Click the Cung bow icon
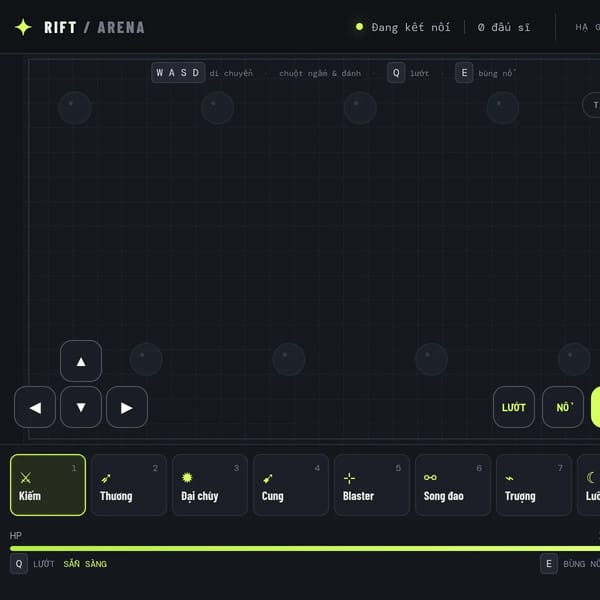Screen dimensions: 600x600 point(268,478)
